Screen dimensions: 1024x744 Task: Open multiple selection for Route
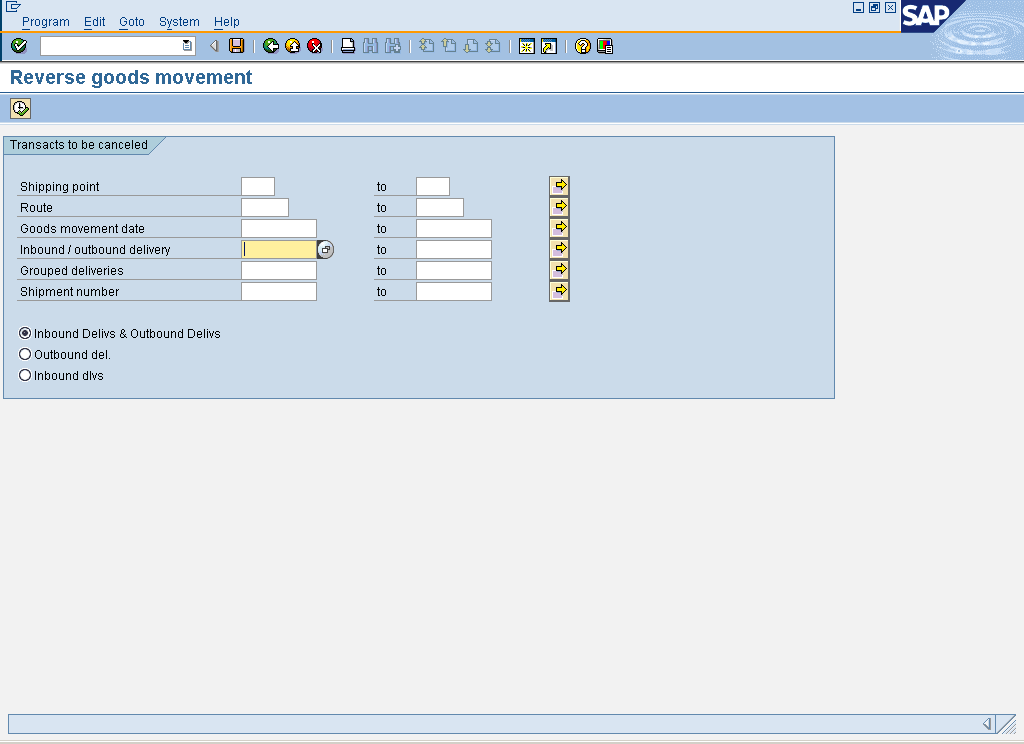coord(559,206)
